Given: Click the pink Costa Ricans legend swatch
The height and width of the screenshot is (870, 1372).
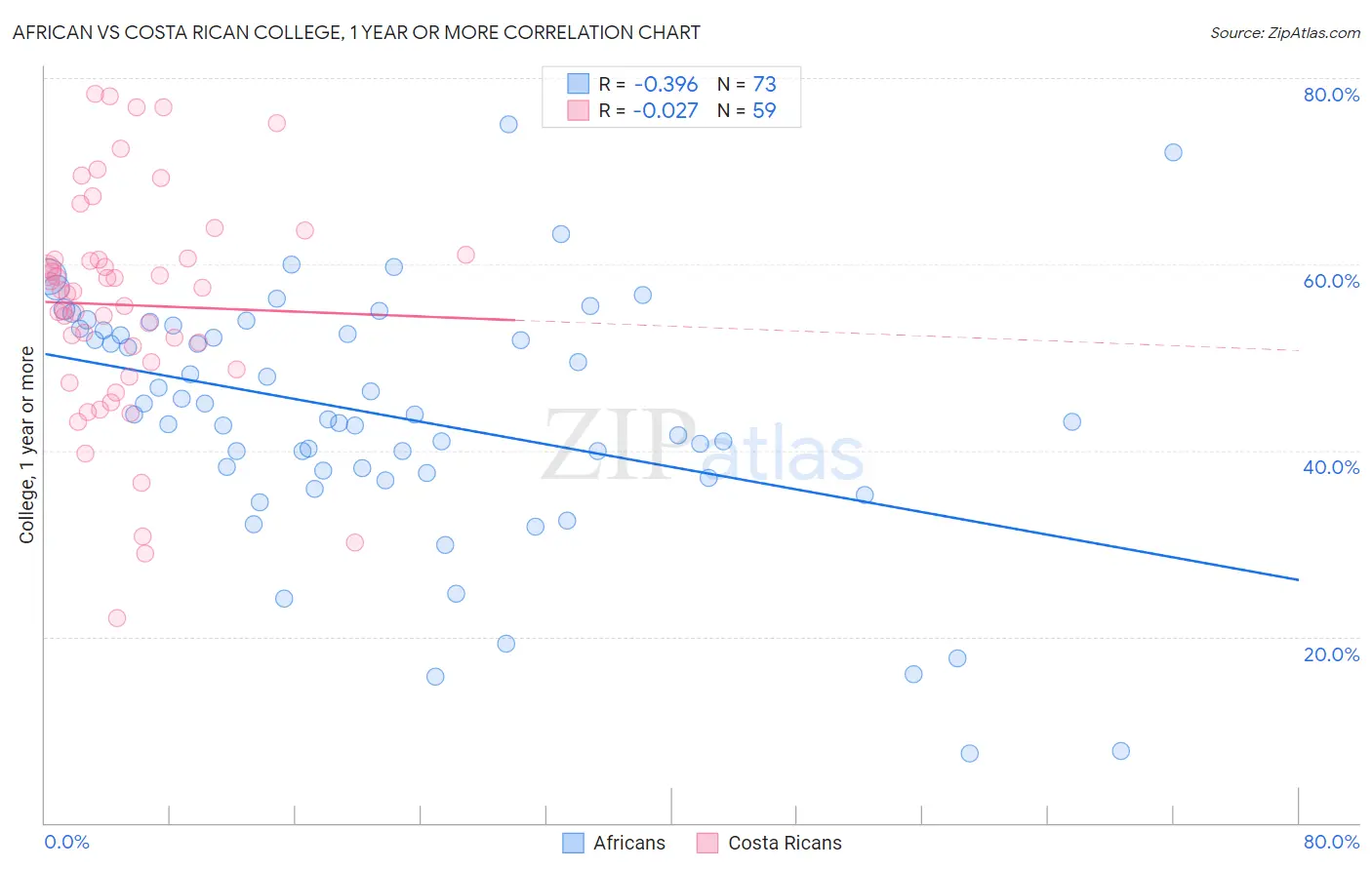Looking at the screenshot, I should coord(707,843).
